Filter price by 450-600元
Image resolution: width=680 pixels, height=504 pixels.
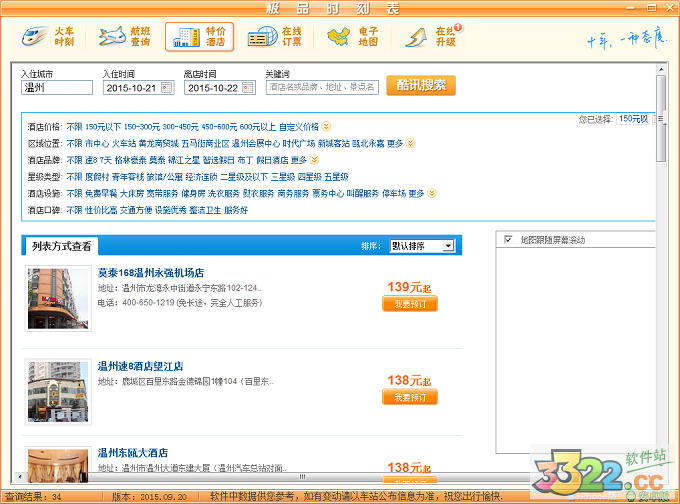pos(219,127)
